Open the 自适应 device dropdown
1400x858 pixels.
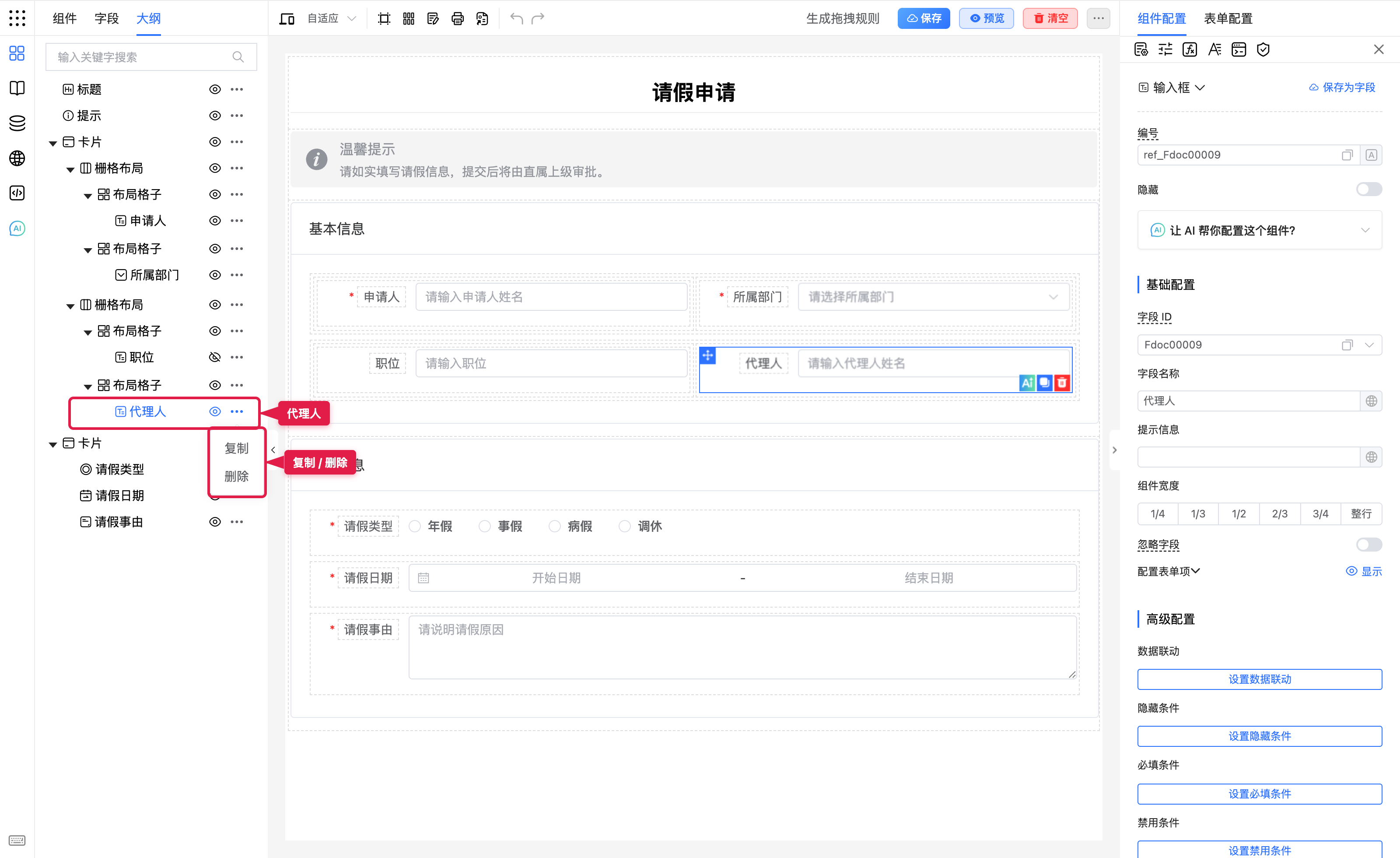(x=332, y=18)
